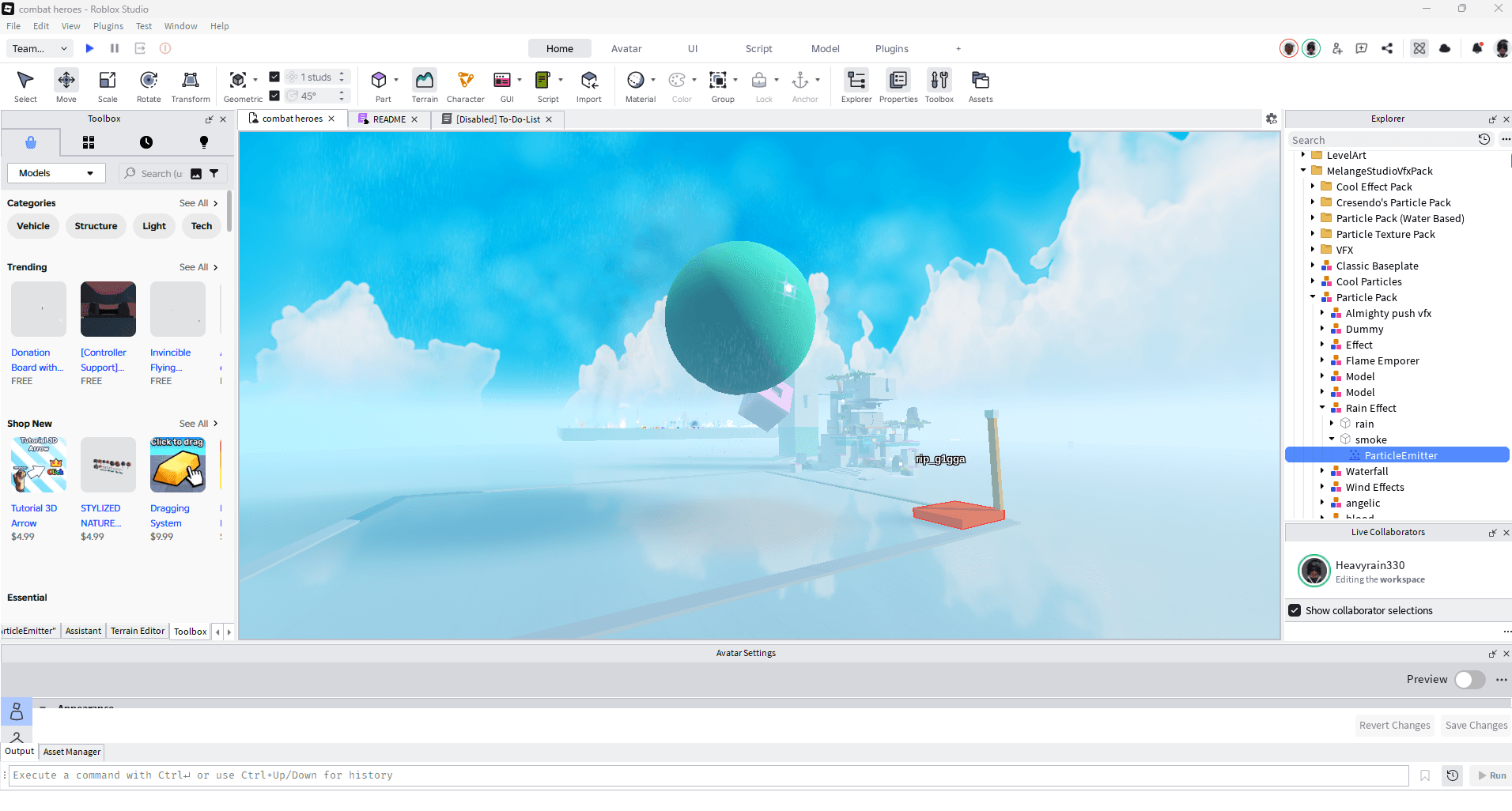Activate the Rotate tool
This screenshot has height=811, width=1512.
click(149, 85)
